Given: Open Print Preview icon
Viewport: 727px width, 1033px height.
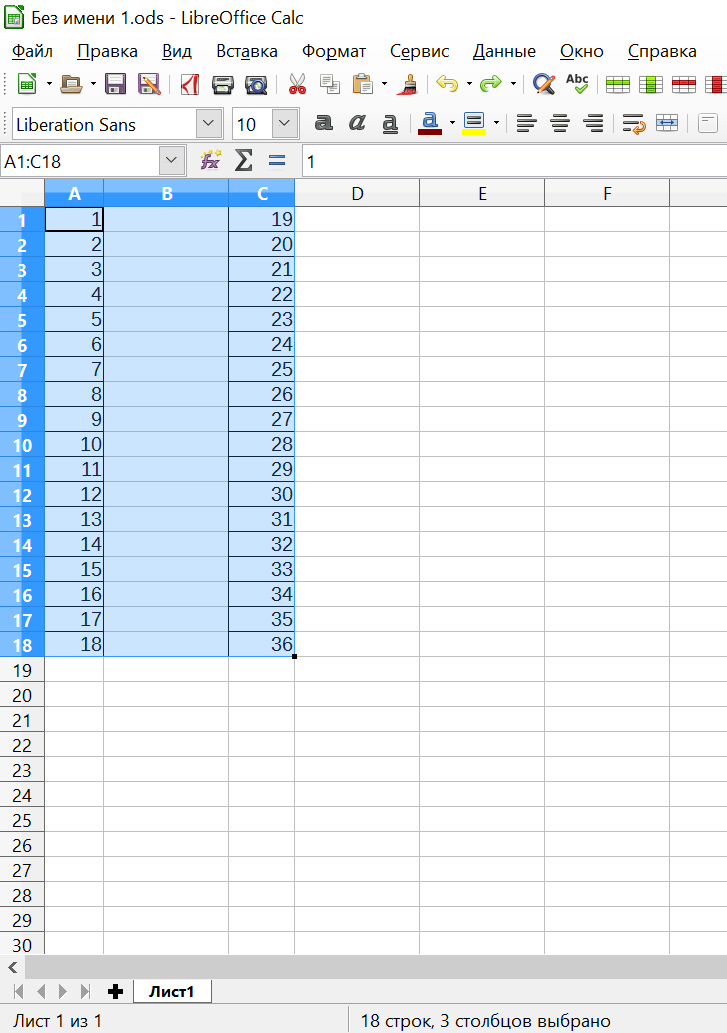Looking at the screenshot, I should 256,84.
